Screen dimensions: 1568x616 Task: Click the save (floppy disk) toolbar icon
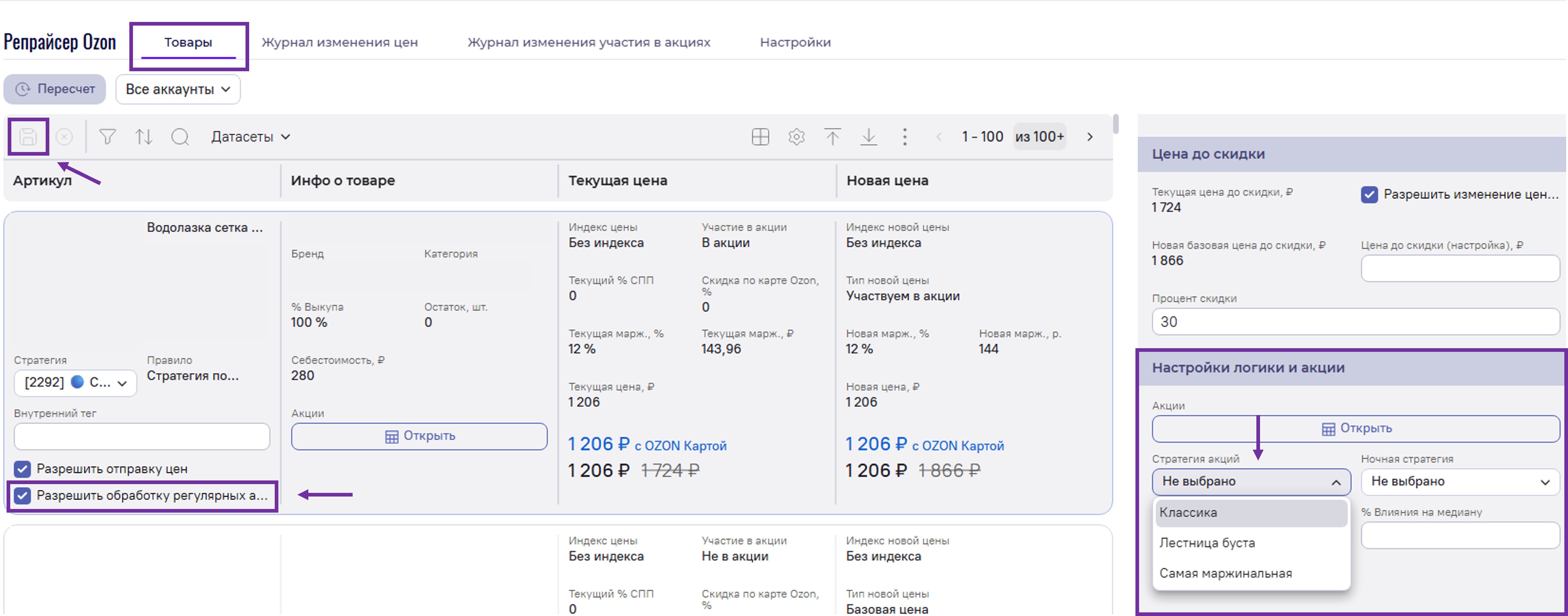[x=28, y=137]
